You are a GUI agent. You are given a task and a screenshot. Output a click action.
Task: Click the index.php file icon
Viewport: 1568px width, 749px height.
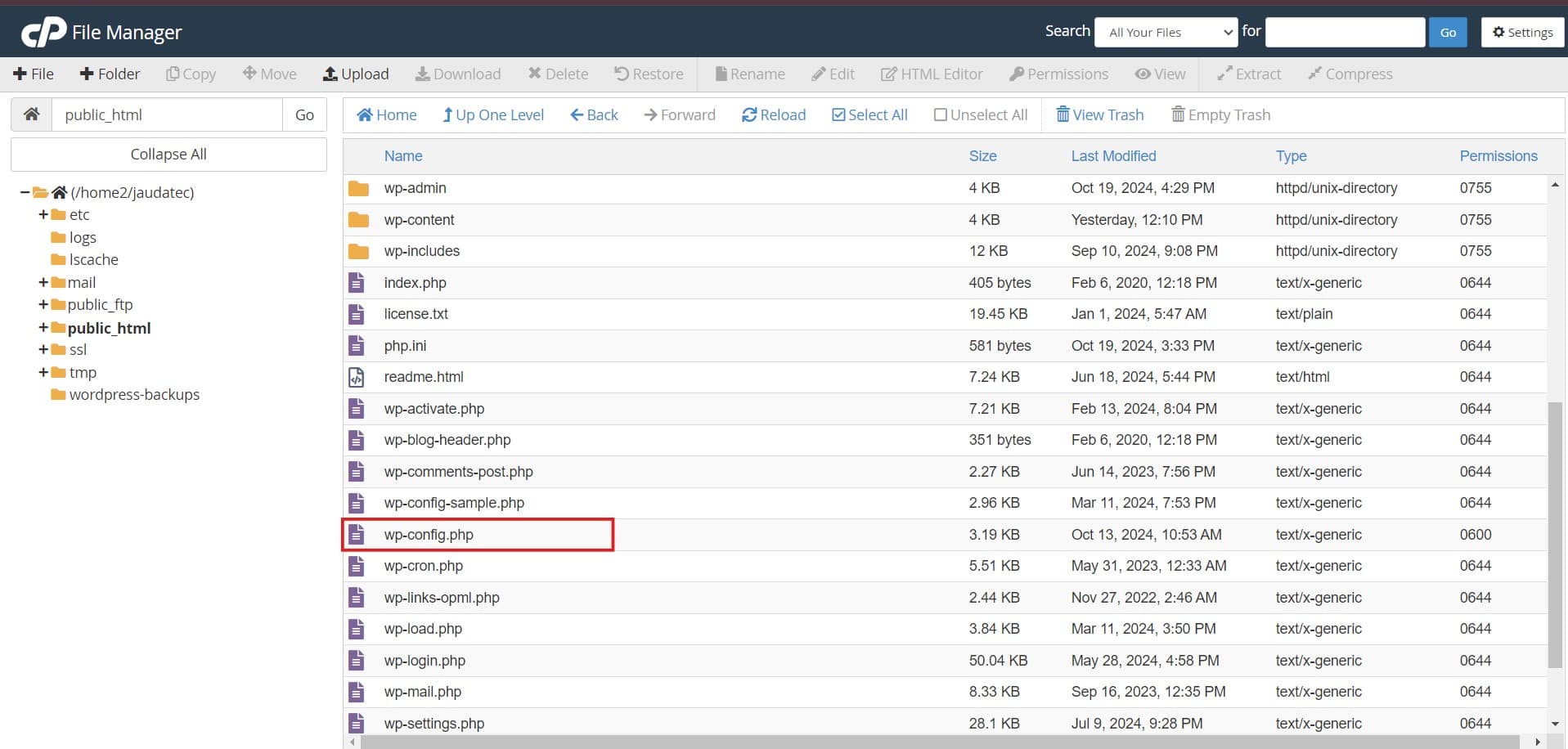[x=357, y=283]
